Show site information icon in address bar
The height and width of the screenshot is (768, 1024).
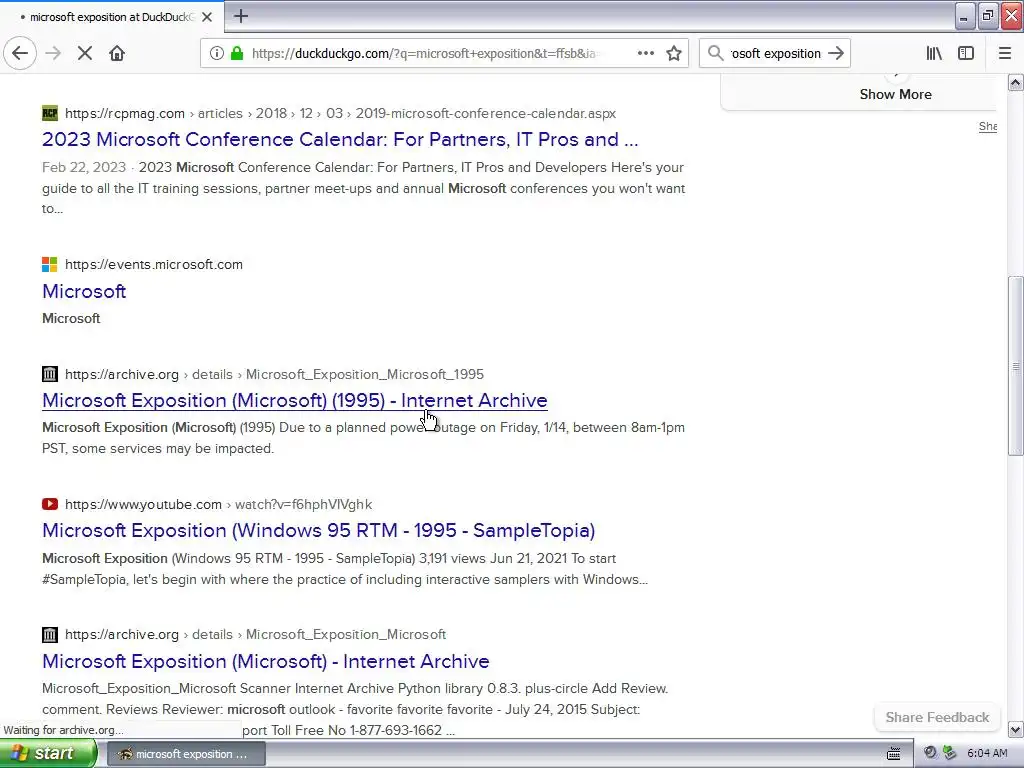(216, 53)
